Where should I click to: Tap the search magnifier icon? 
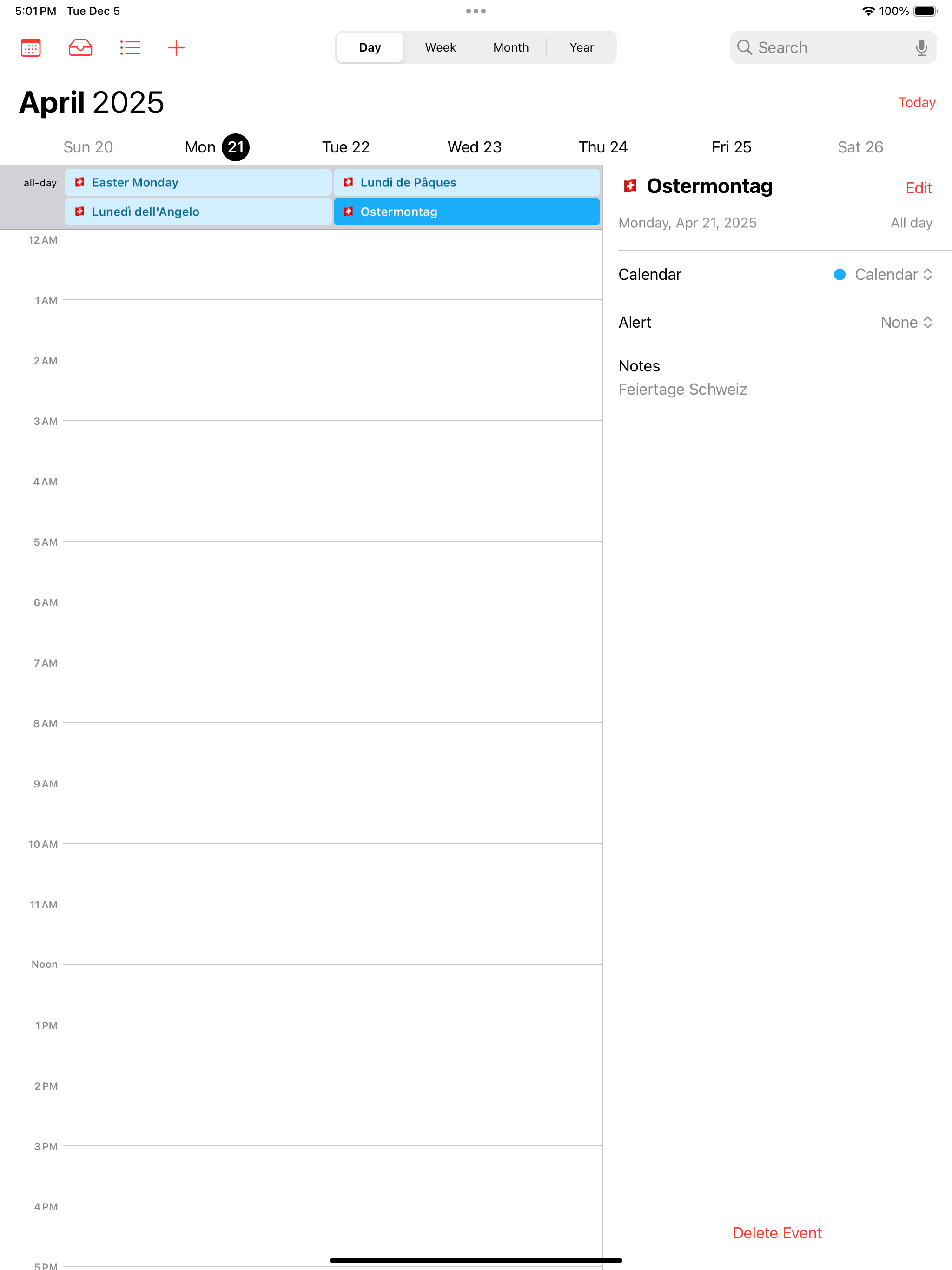click(744, 48)
